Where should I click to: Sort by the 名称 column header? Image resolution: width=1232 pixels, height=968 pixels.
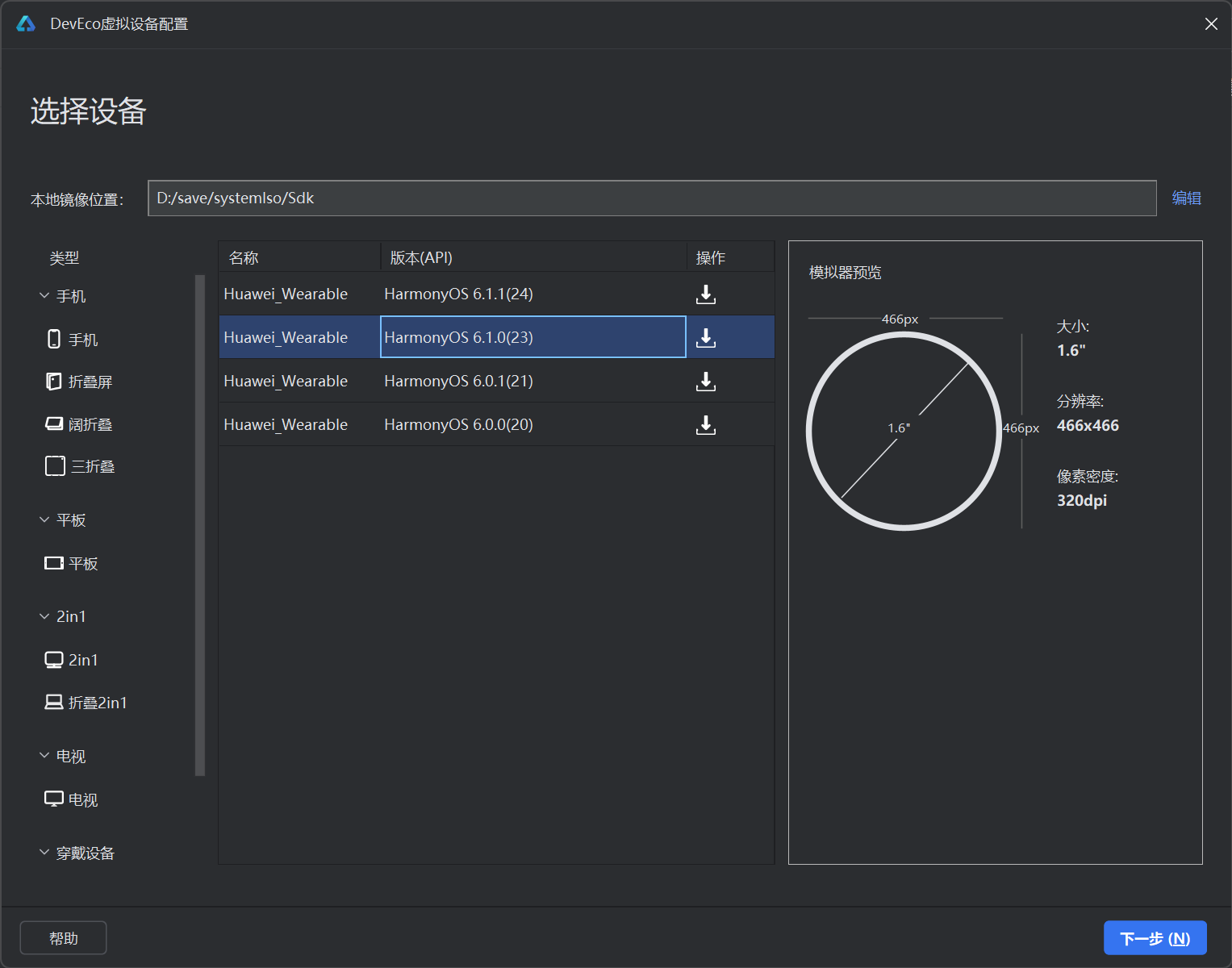[x=299, y=257]
